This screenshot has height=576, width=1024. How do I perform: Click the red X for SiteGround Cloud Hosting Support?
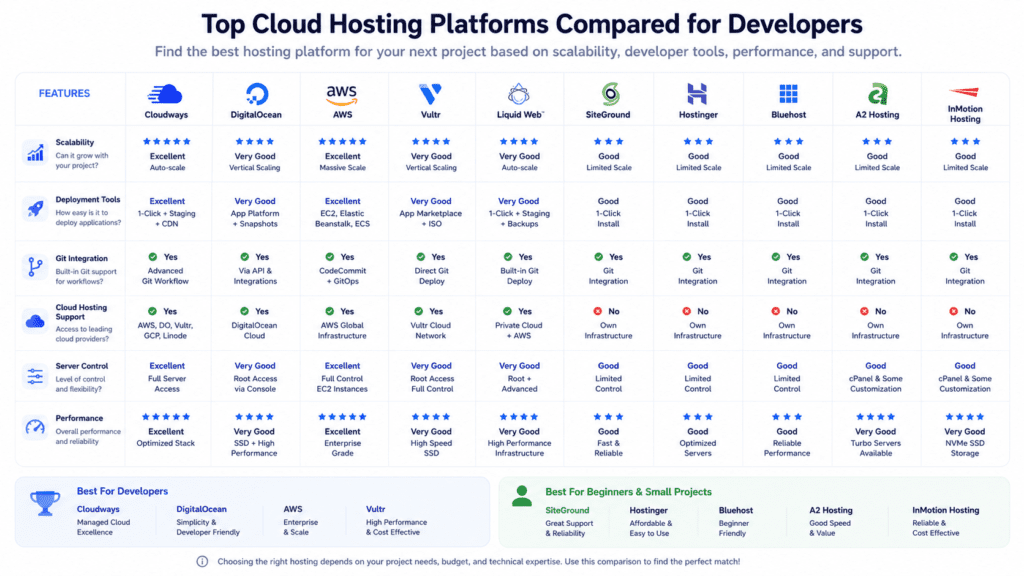tap(598, 312)
